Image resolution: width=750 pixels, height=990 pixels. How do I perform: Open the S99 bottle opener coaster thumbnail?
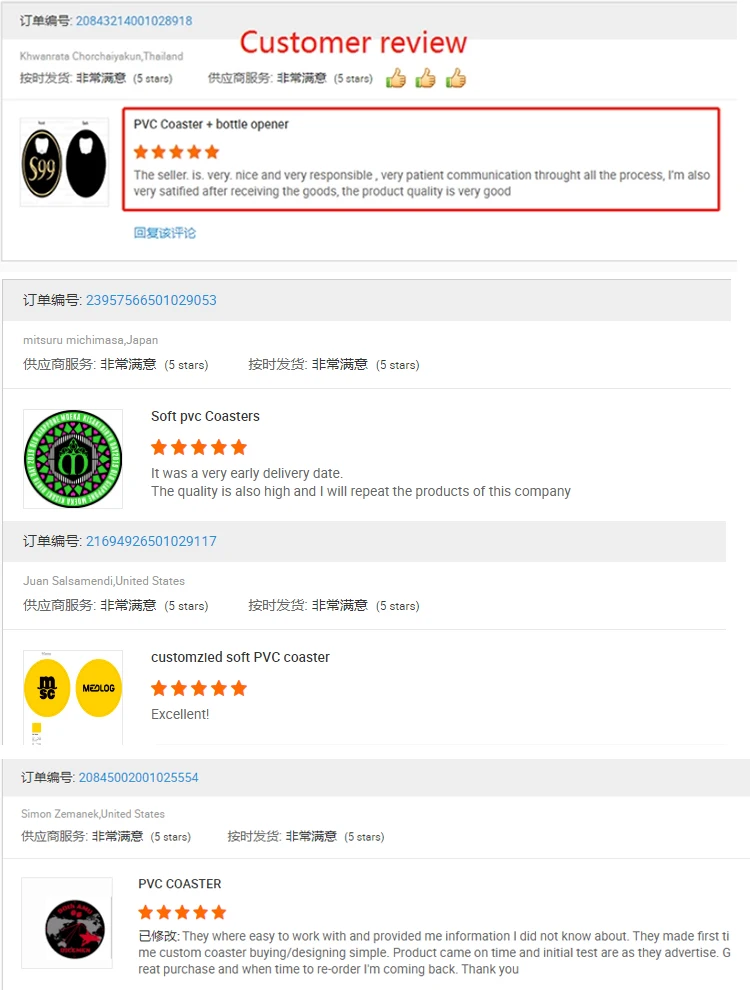click(64, 162)
